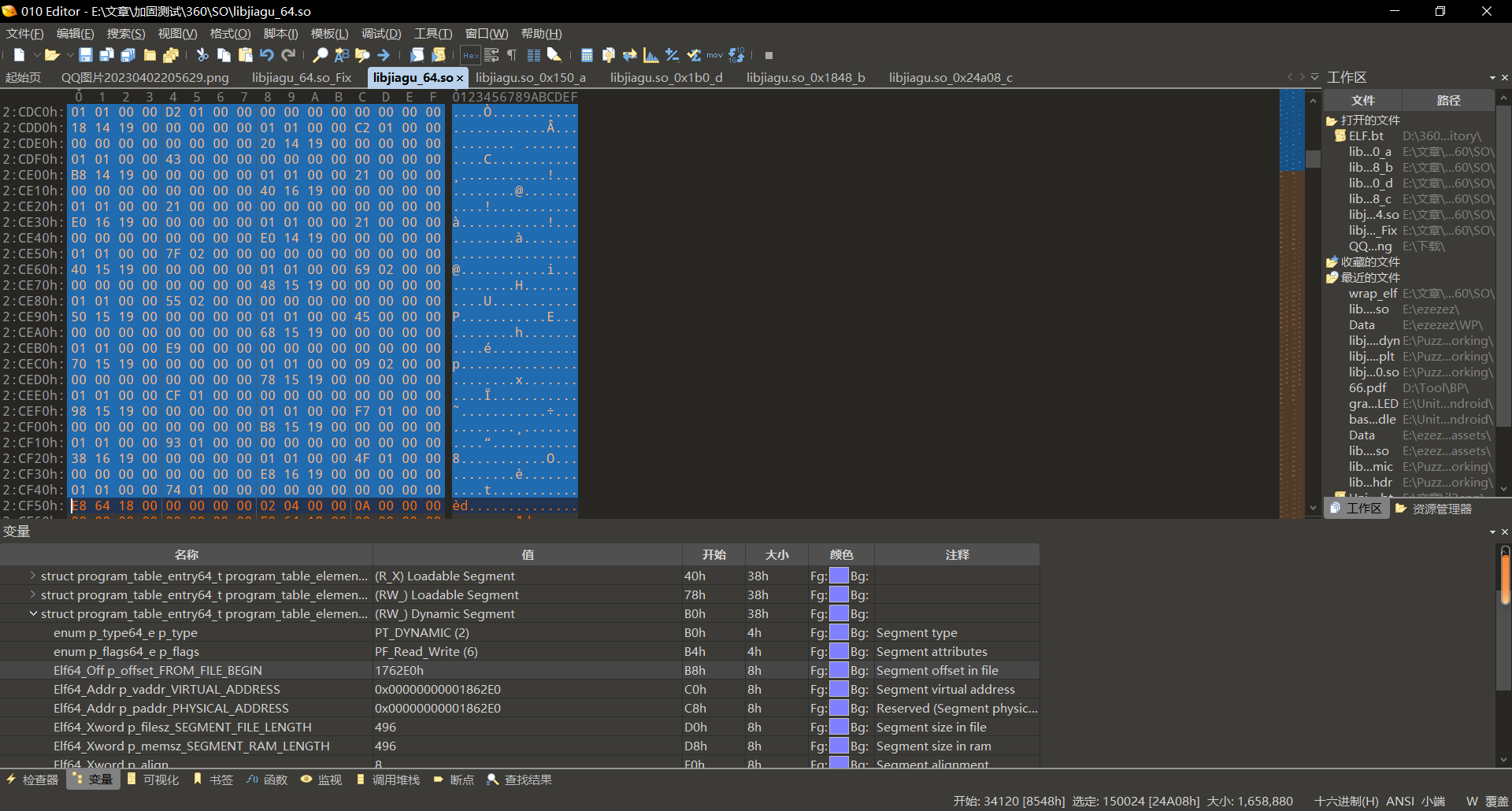Open Replace with the AB icon

pos(342,55)
